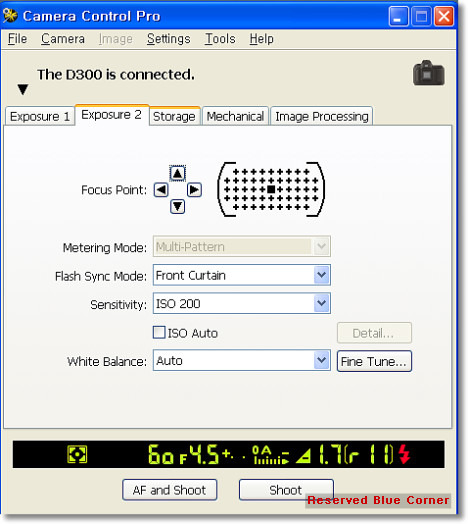This screenshot has height=524, width=468.
Task: Collapse panel using the black triangle under status
Action: [23, 89]
